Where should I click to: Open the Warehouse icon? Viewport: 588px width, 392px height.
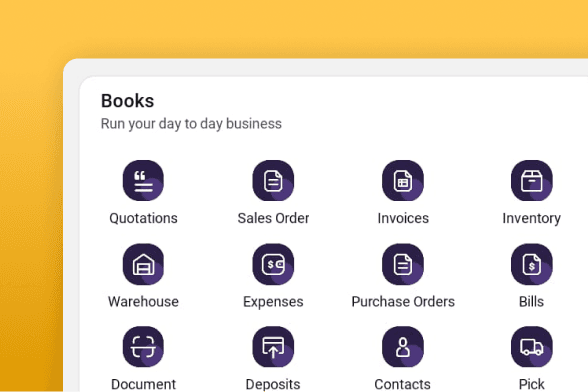[x=143, y=264]
